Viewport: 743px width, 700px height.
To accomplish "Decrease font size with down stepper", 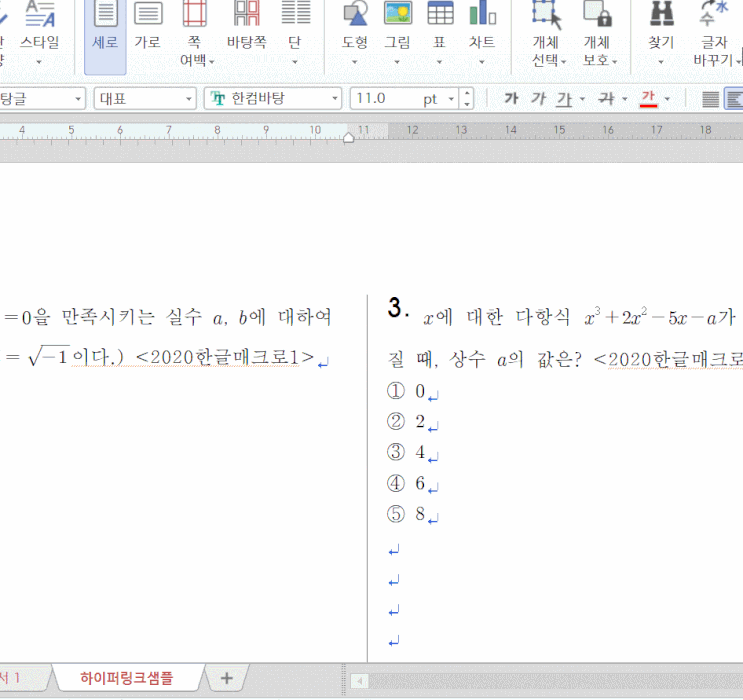I will point(467,104).
